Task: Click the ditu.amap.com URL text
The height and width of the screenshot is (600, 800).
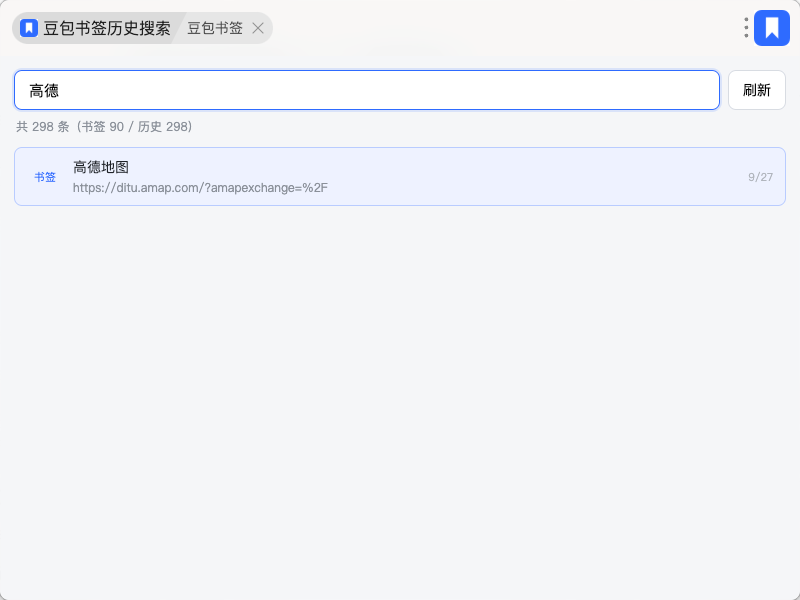Action: 200,188
